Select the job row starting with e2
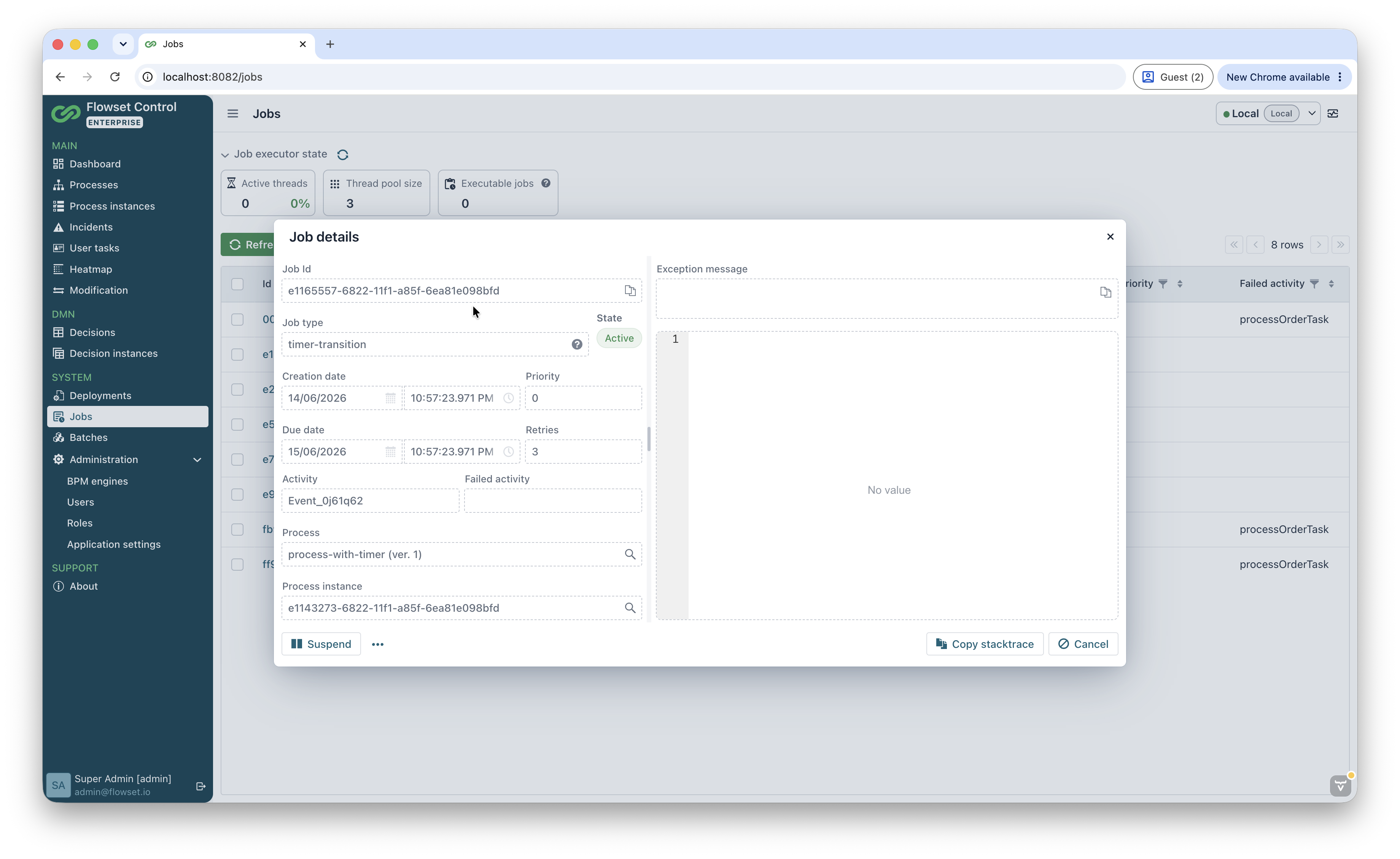This screenshot has height=859, width=1400. tap(237, 389)
